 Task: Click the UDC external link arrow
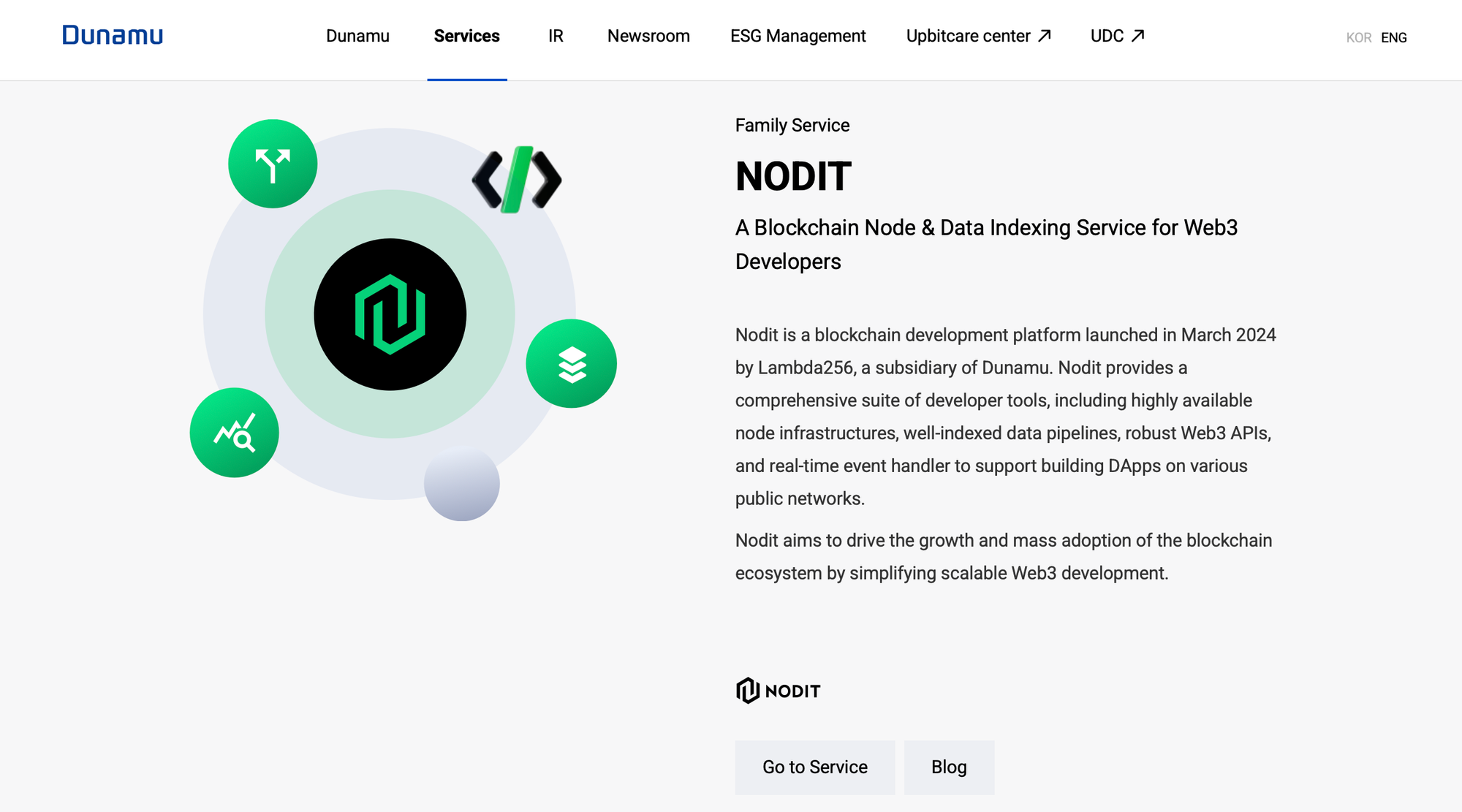tap(1137, 36)
